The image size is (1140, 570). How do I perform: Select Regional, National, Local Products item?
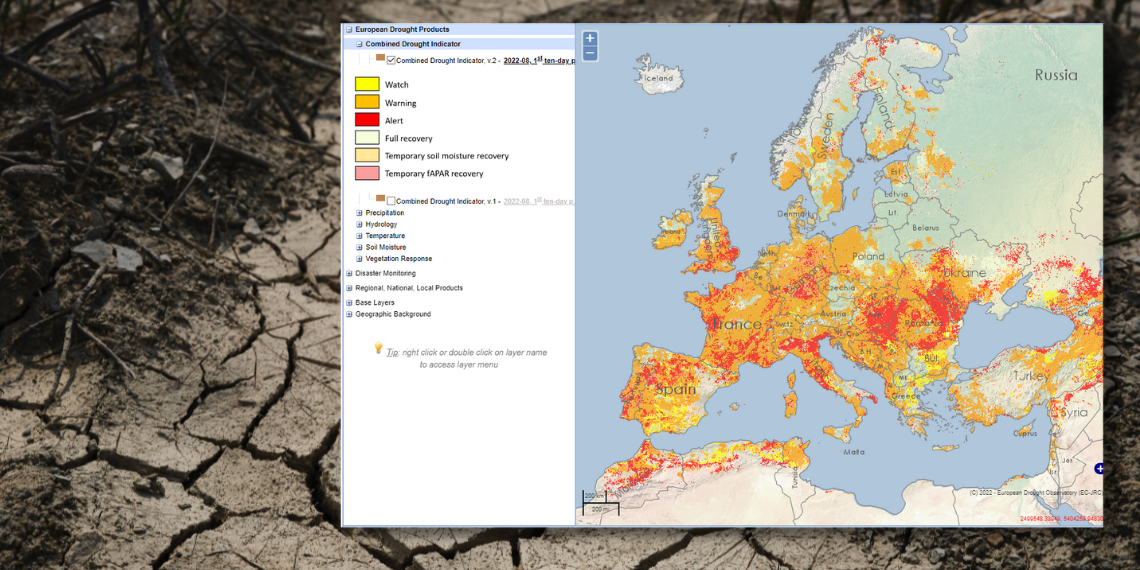pos(408,288)
